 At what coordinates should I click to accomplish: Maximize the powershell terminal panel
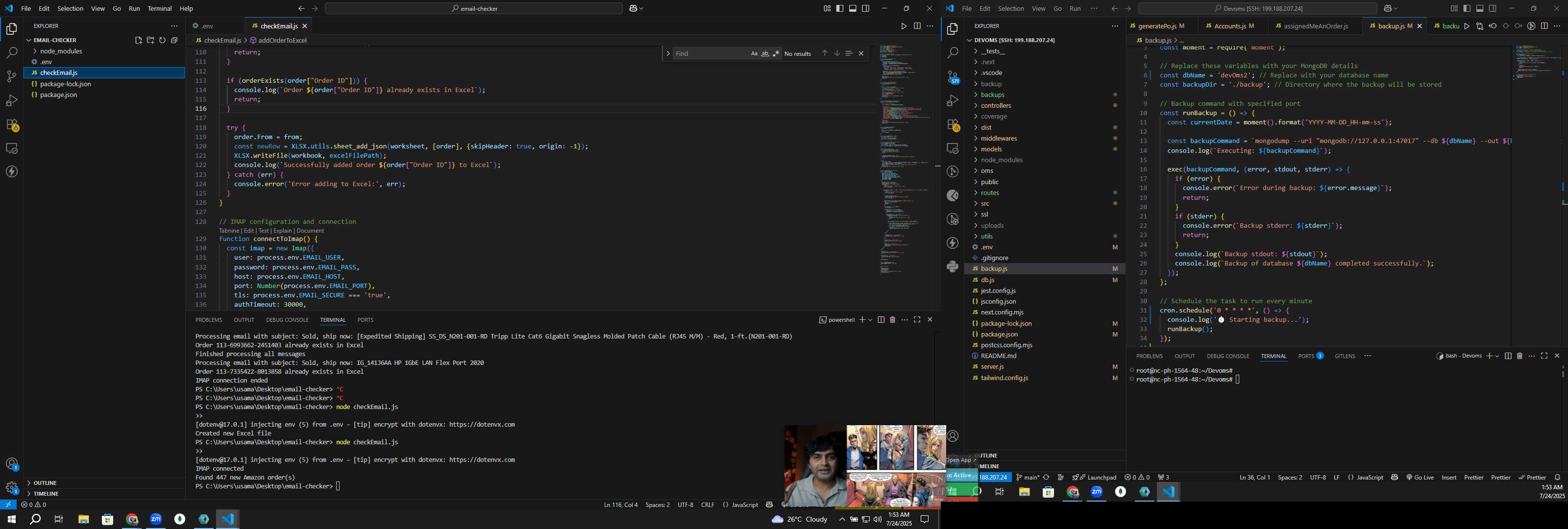pos(917,319)
